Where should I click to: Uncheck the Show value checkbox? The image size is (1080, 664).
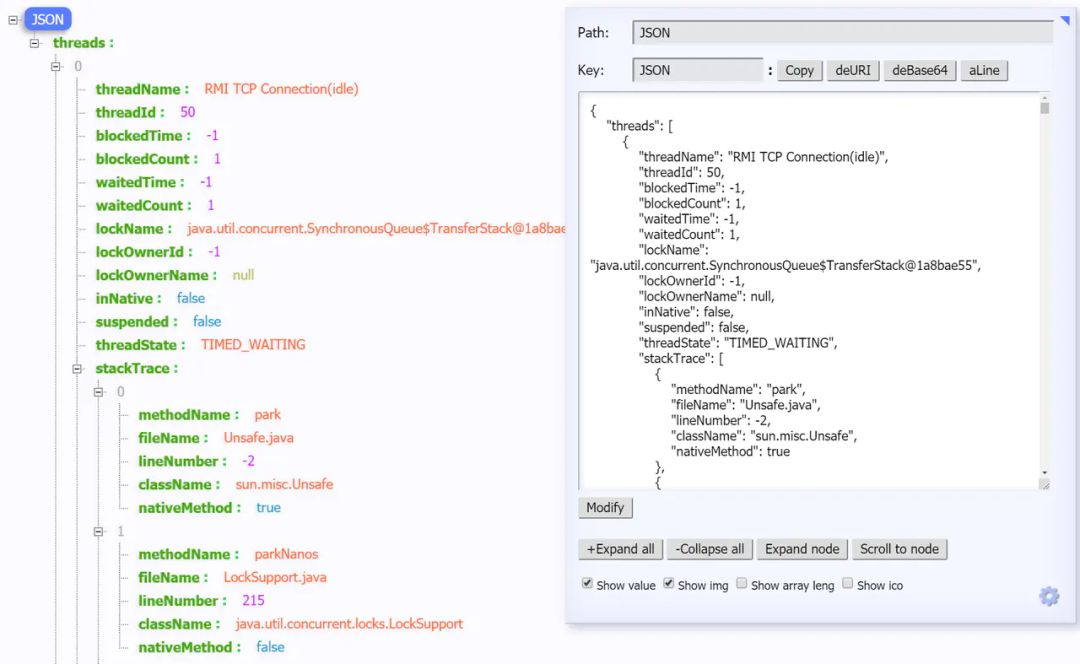point(586,584)
